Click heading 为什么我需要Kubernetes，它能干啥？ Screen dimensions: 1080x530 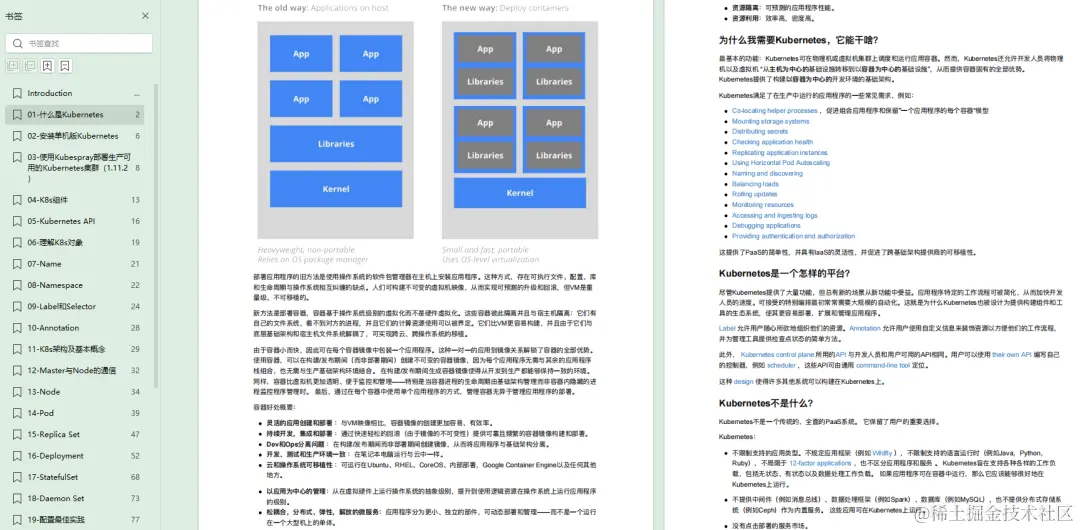(798, 40)
